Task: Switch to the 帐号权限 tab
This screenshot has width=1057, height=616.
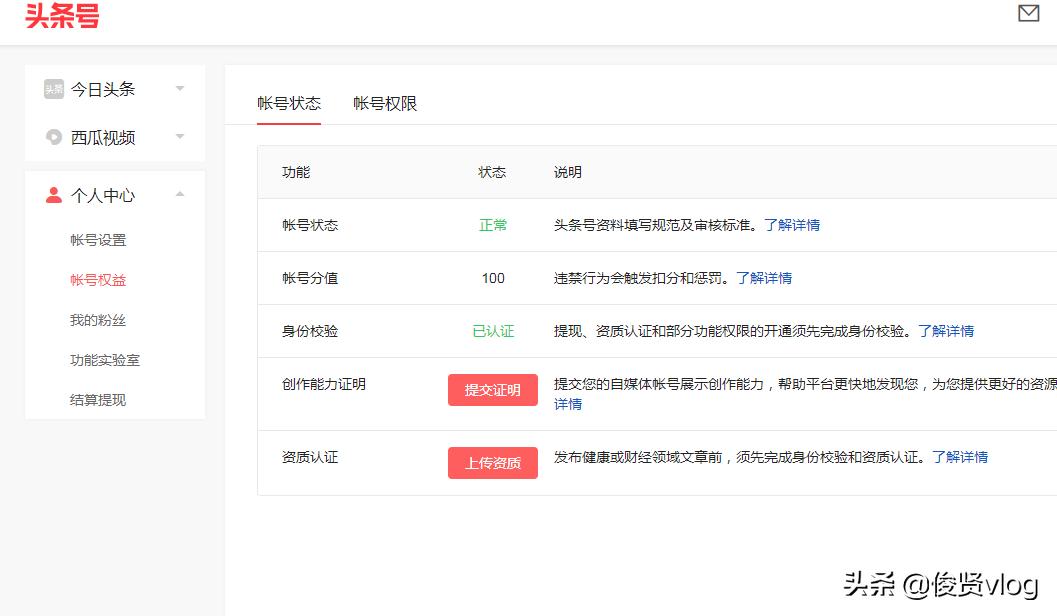Action: (387, 102)
